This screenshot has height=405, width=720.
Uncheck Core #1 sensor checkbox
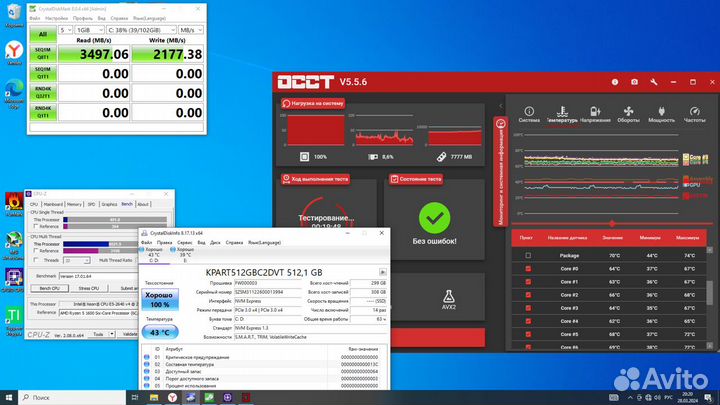[x=528, y=281]
